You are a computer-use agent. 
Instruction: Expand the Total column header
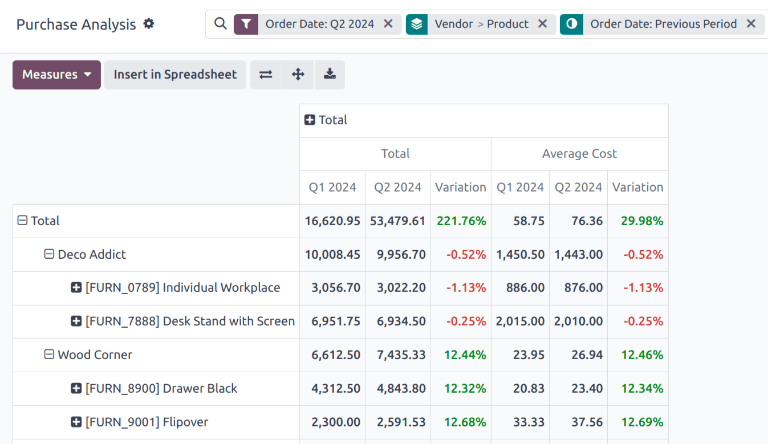pyautogui.click(x=310, y=120)
